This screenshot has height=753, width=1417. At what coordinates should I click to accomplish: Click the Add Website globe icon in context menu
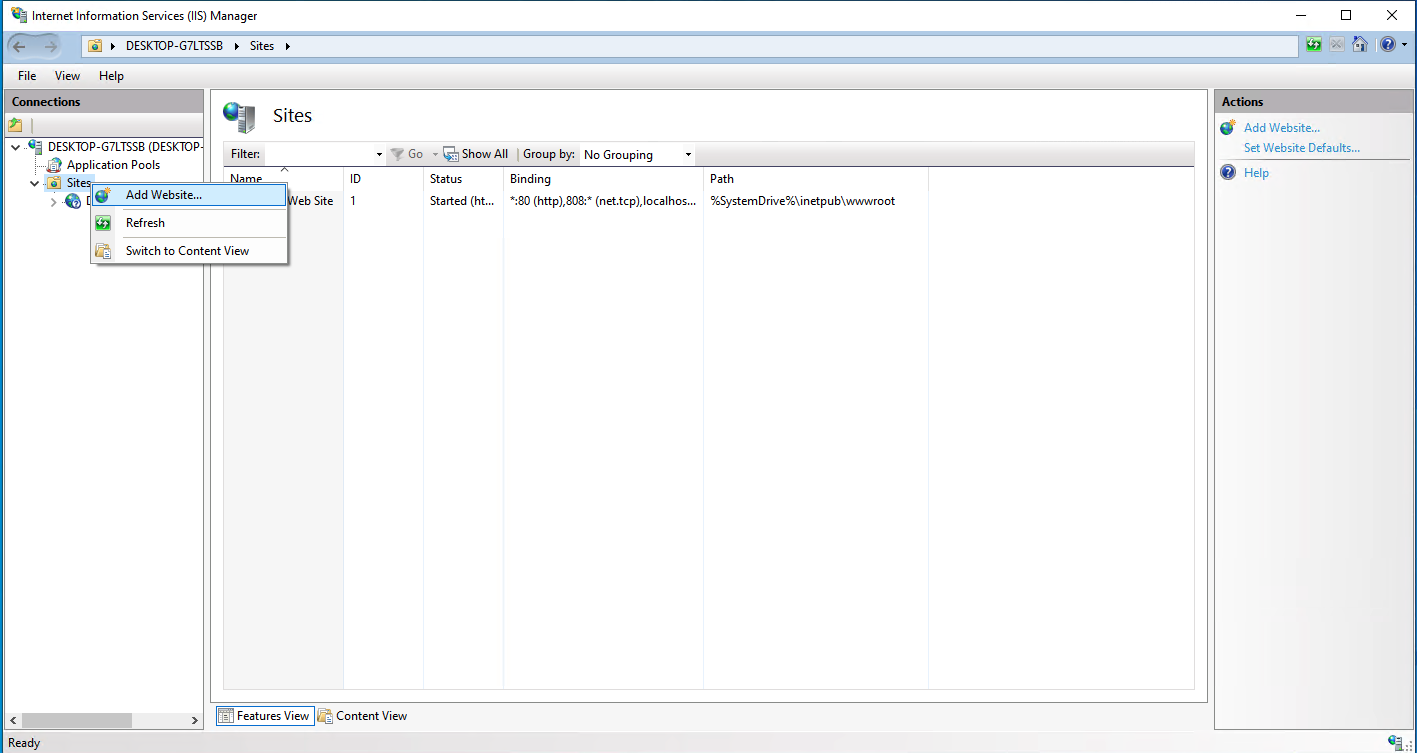pos(103,195)
